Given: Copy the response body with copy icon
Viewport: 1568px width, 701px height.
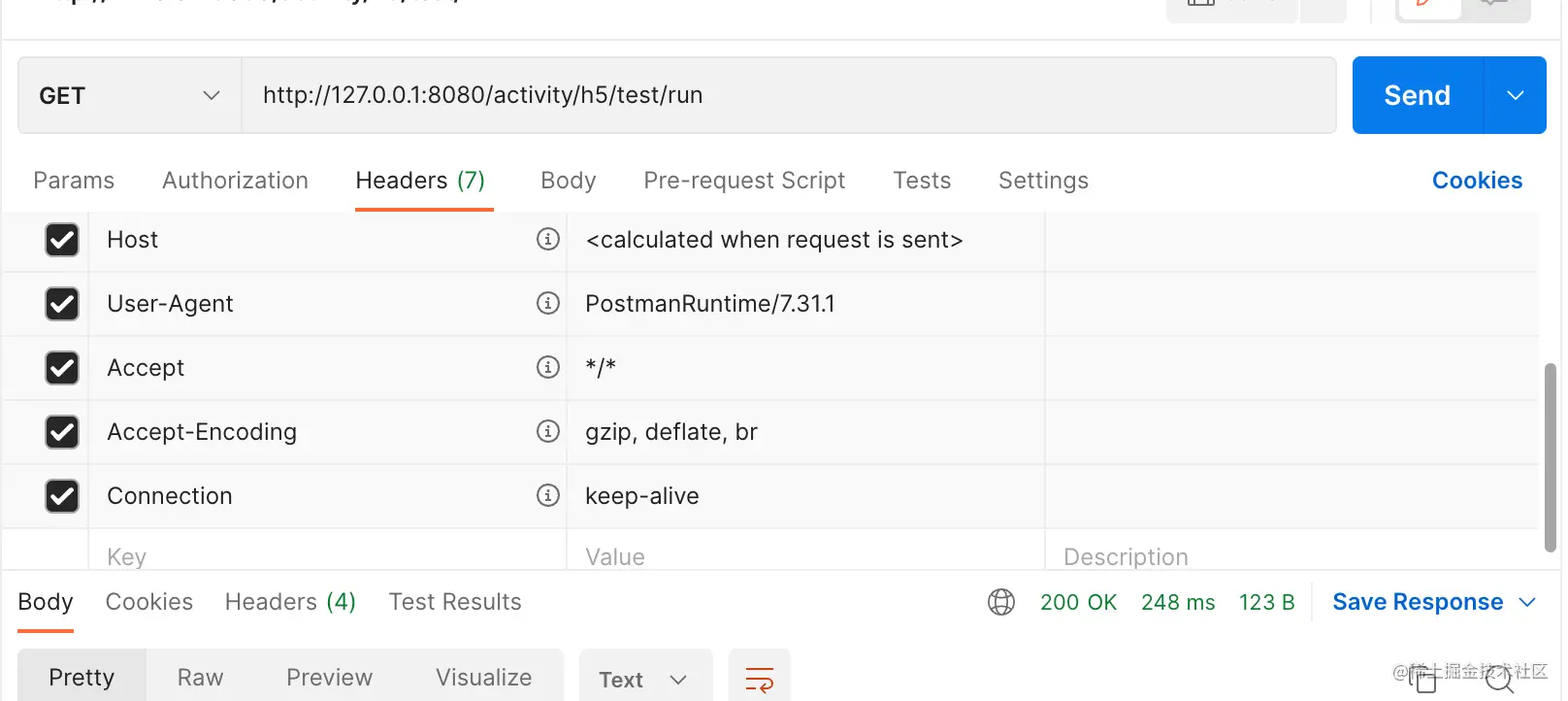Looking at the screenshot, I should 1423,680.
